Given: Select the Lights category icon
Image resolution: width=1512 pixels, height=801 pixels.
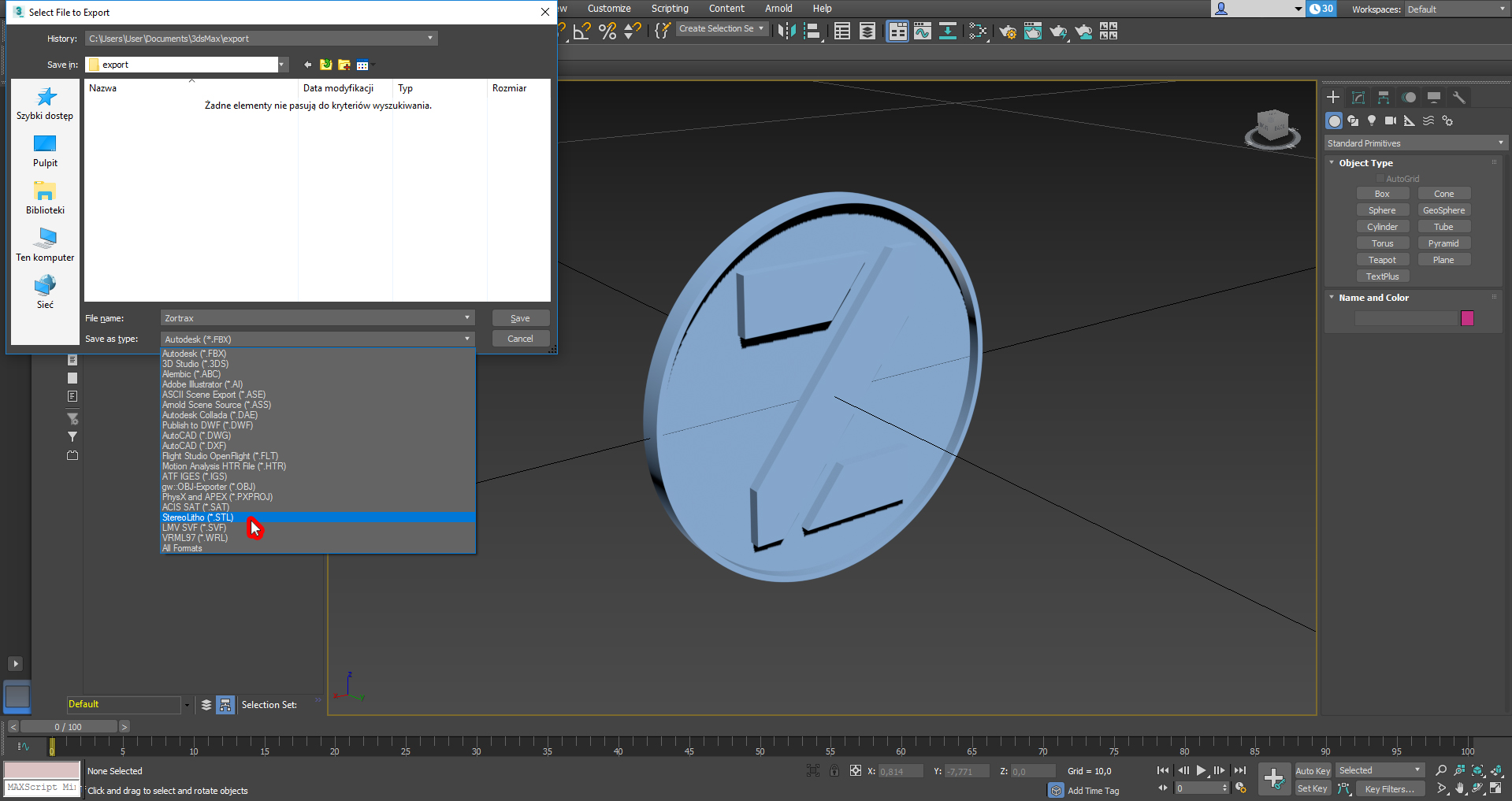Looking at the screenshot, I should (x=1372, y=121).
